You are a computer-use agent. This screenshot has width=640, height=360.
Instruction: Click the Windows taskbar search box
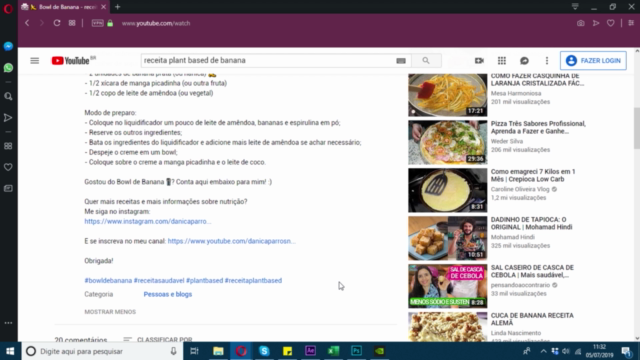[x=102, y=351]
